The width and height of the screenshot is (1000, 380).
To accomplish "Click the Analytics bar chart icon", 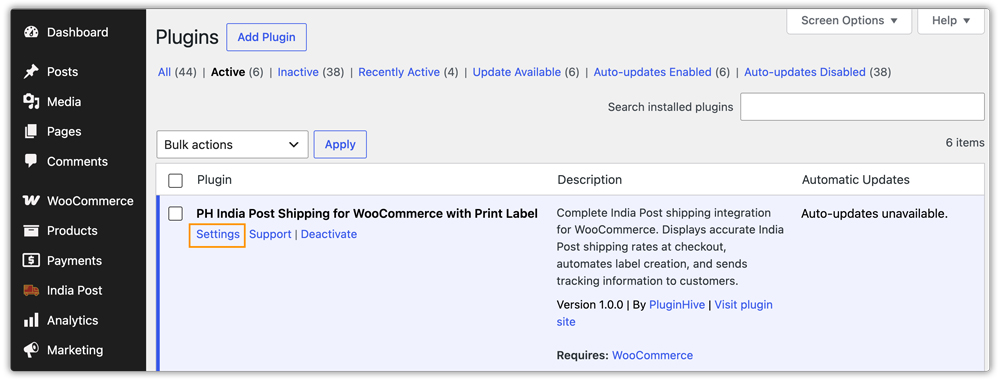I will pos(31,320).
